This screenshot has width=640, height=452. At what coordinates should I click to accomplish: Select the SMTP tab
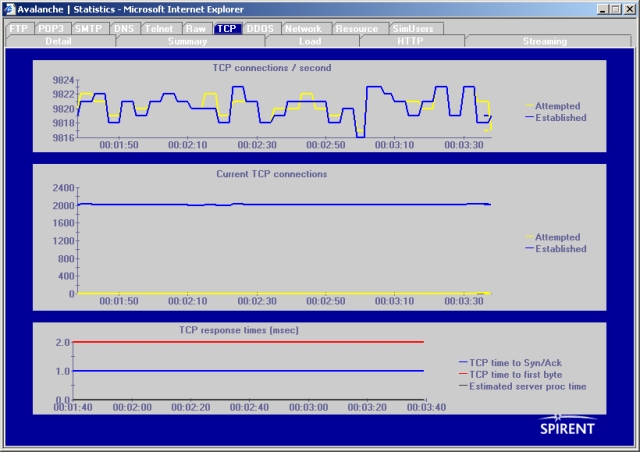[89, 29]
